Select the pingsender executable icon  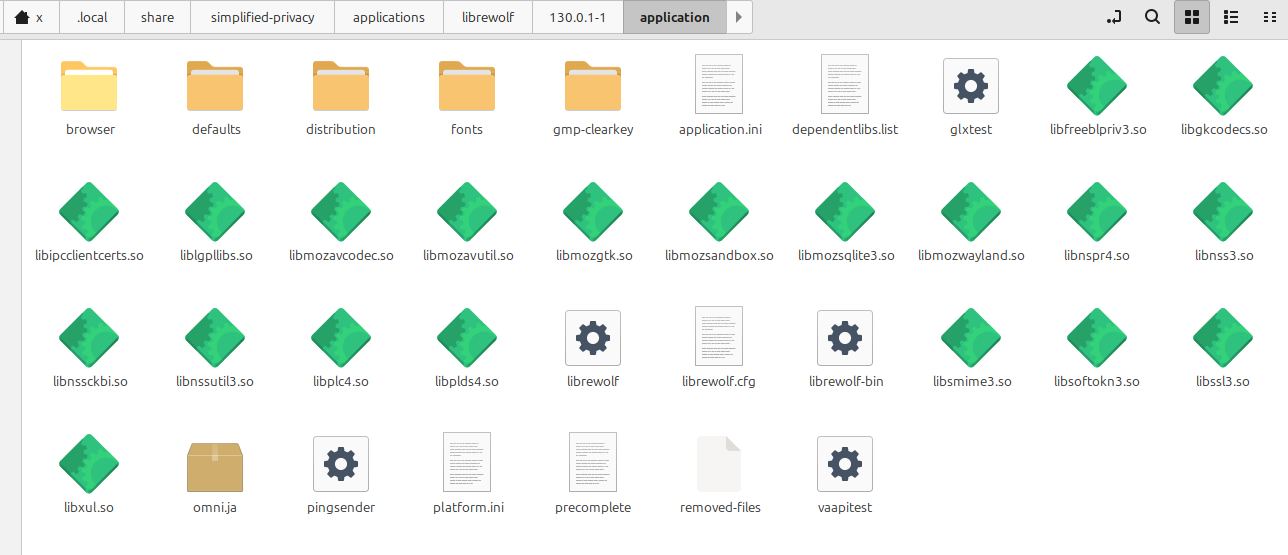tap(341, 463)
